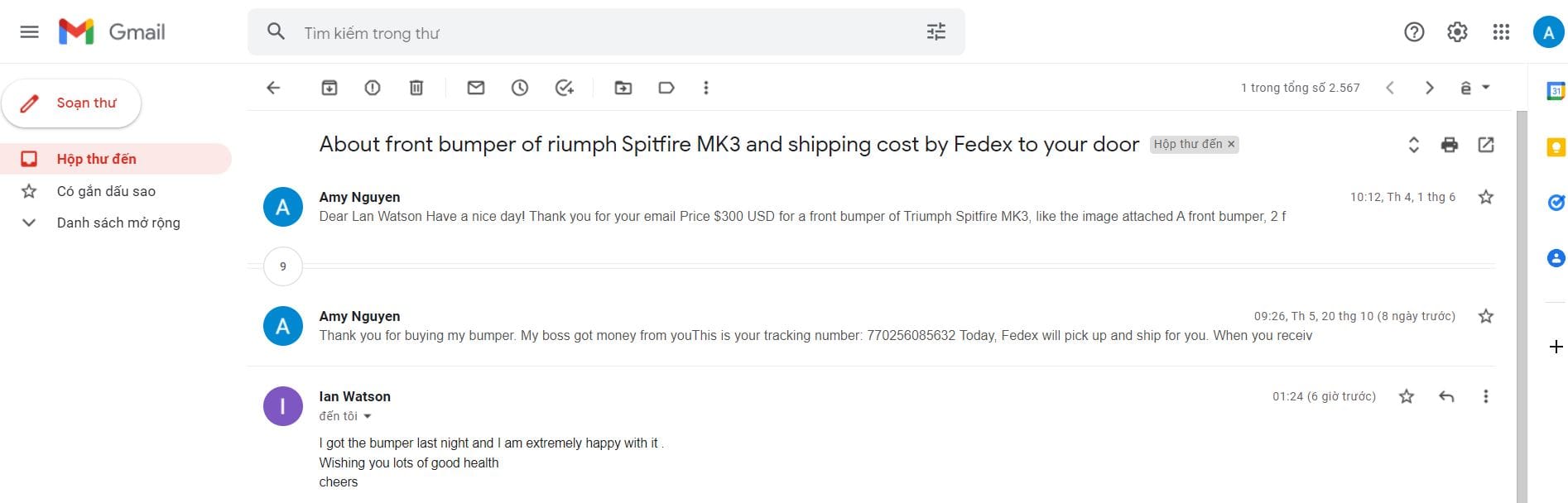This screenshot has height=503, width=1568.
Task: Delete the conversation with trash icon
Action: click(416, 88)
